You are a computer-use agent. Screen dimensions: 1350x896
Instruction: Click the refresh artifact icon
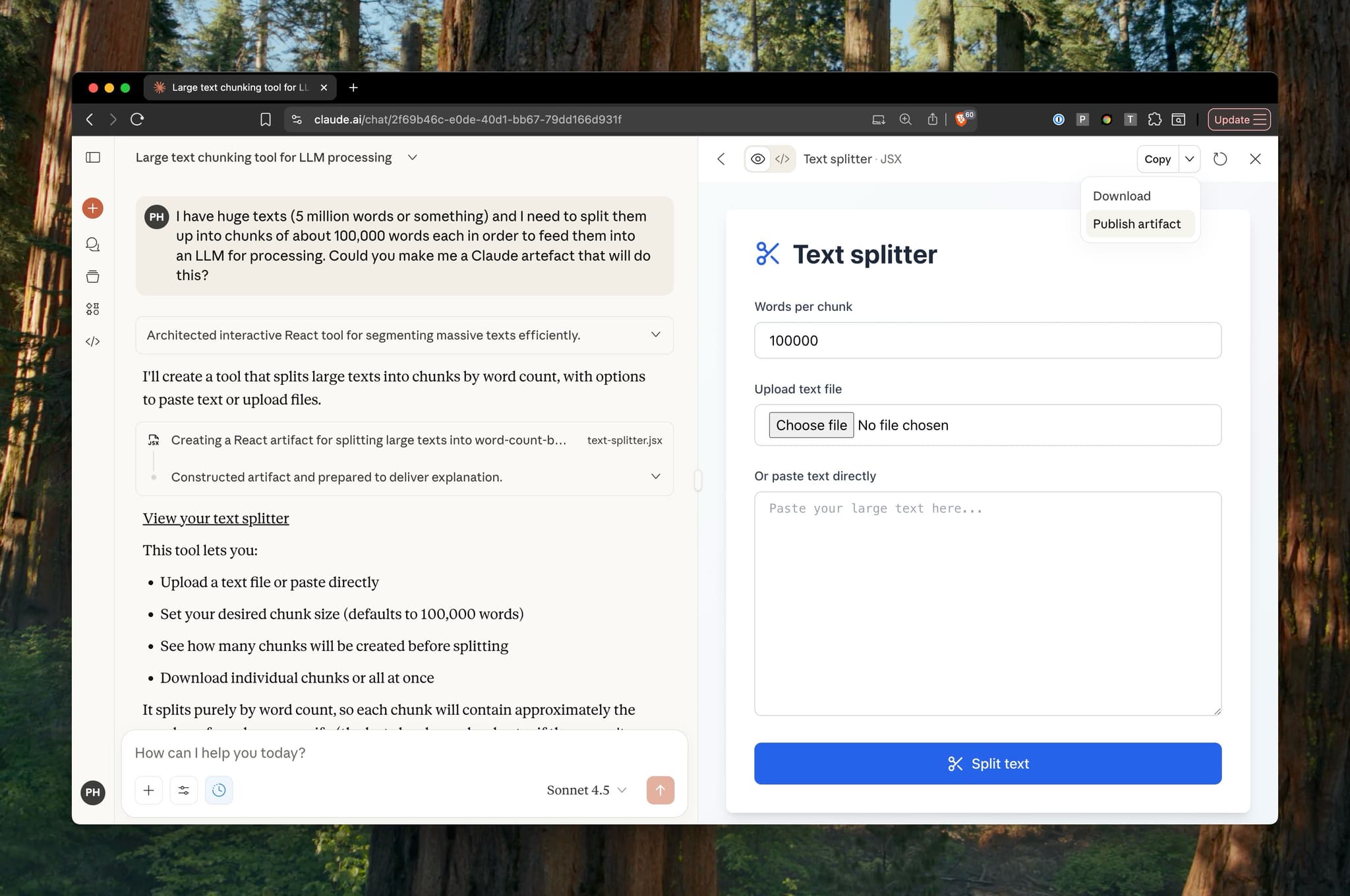pyautogui.click(x=1219, y=159)
